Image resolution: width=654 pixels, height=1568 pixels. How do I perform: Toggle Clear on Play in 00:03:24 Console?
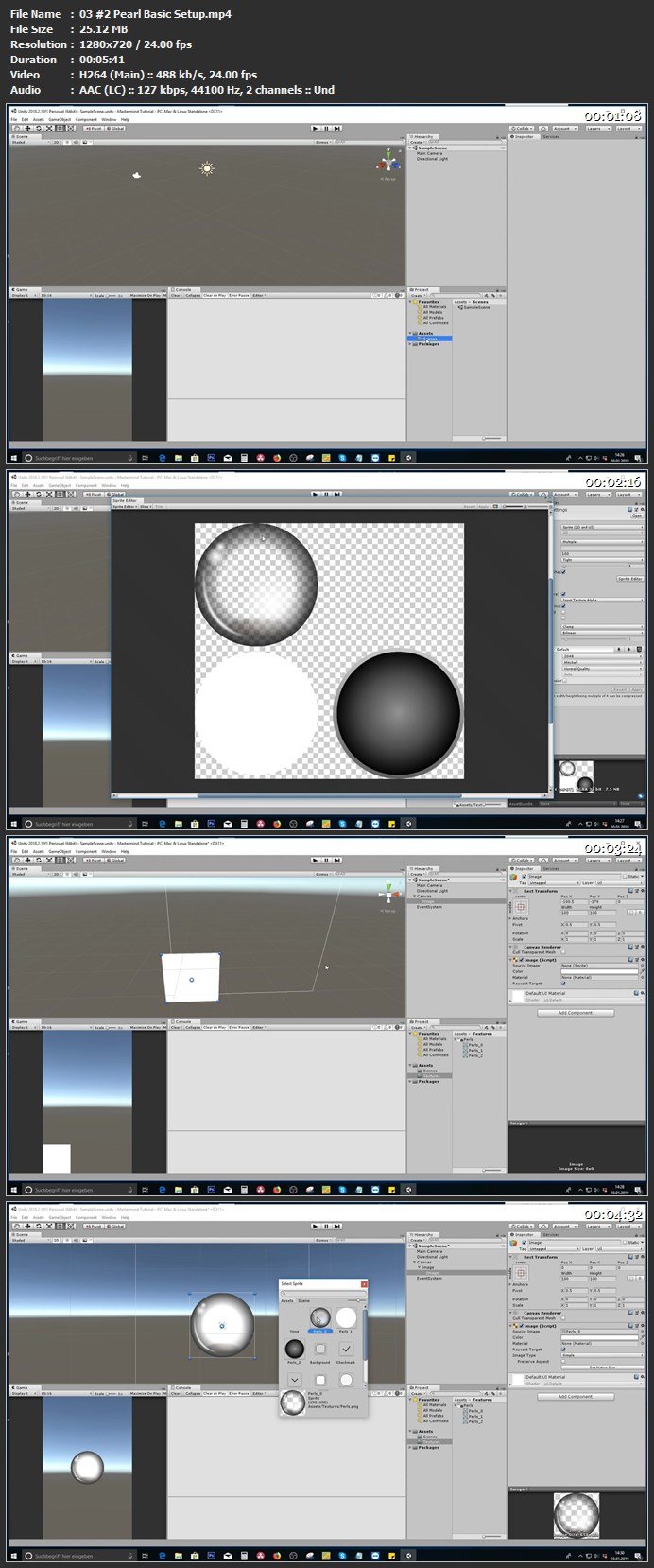click(x=213, y=1027)
